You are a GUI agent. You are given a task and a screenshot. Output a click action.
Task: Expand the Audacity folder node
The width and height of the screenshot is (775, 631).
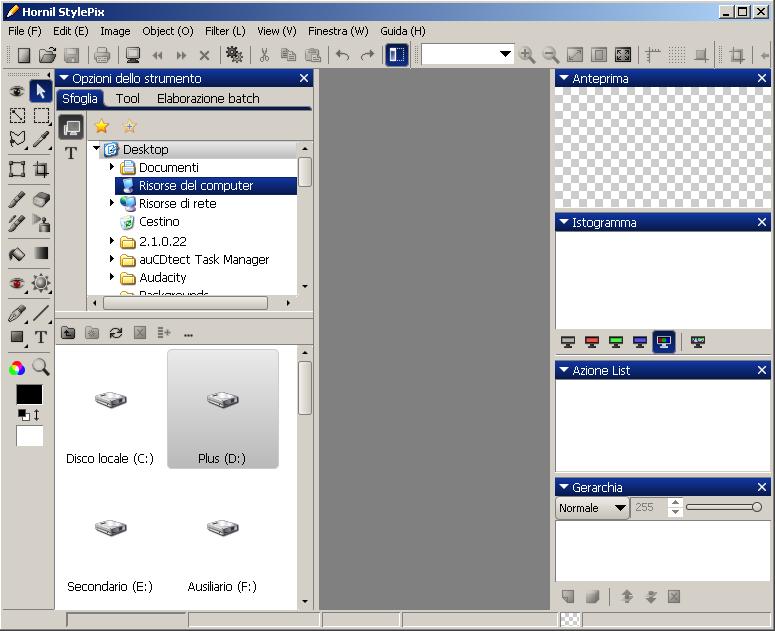[112, 277]
